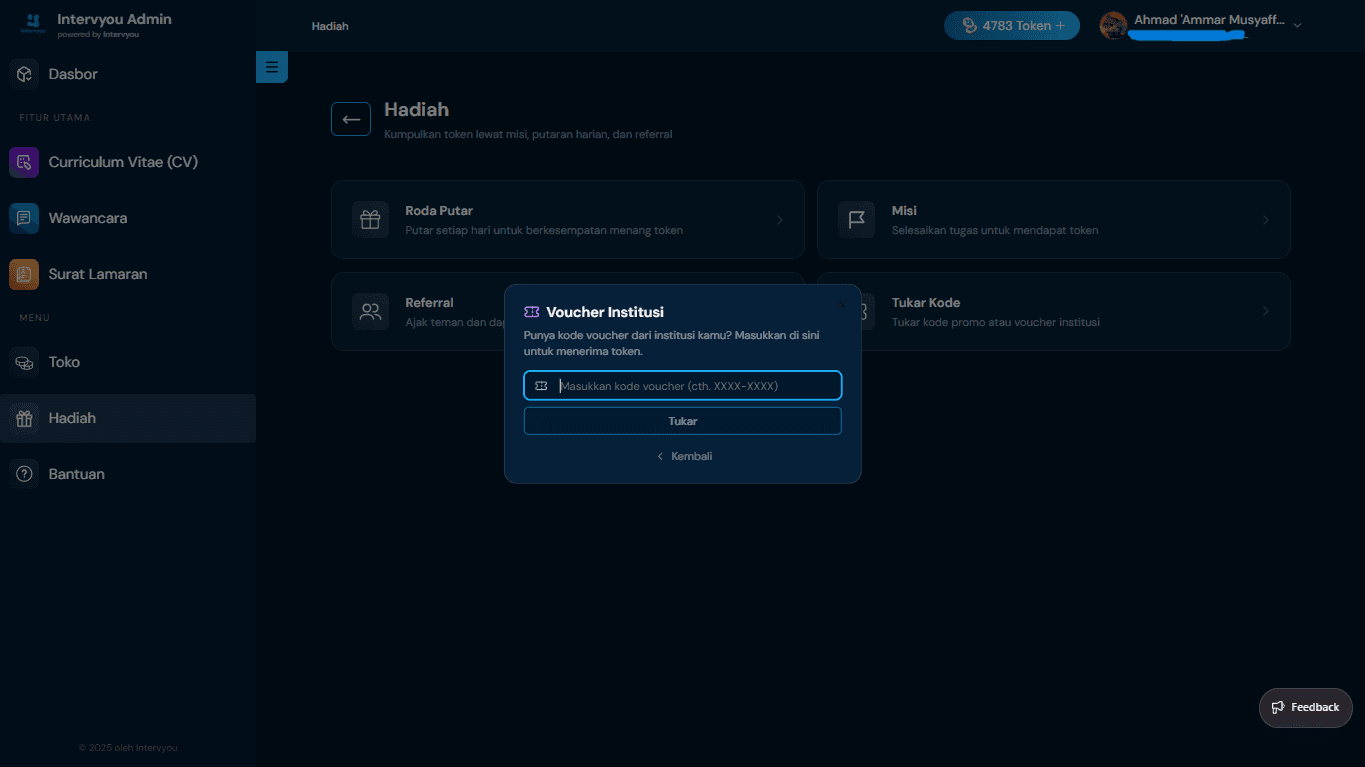1365x767 pixels.
Task: Open the Tukar Kode card
Action: coord(1054,312)
